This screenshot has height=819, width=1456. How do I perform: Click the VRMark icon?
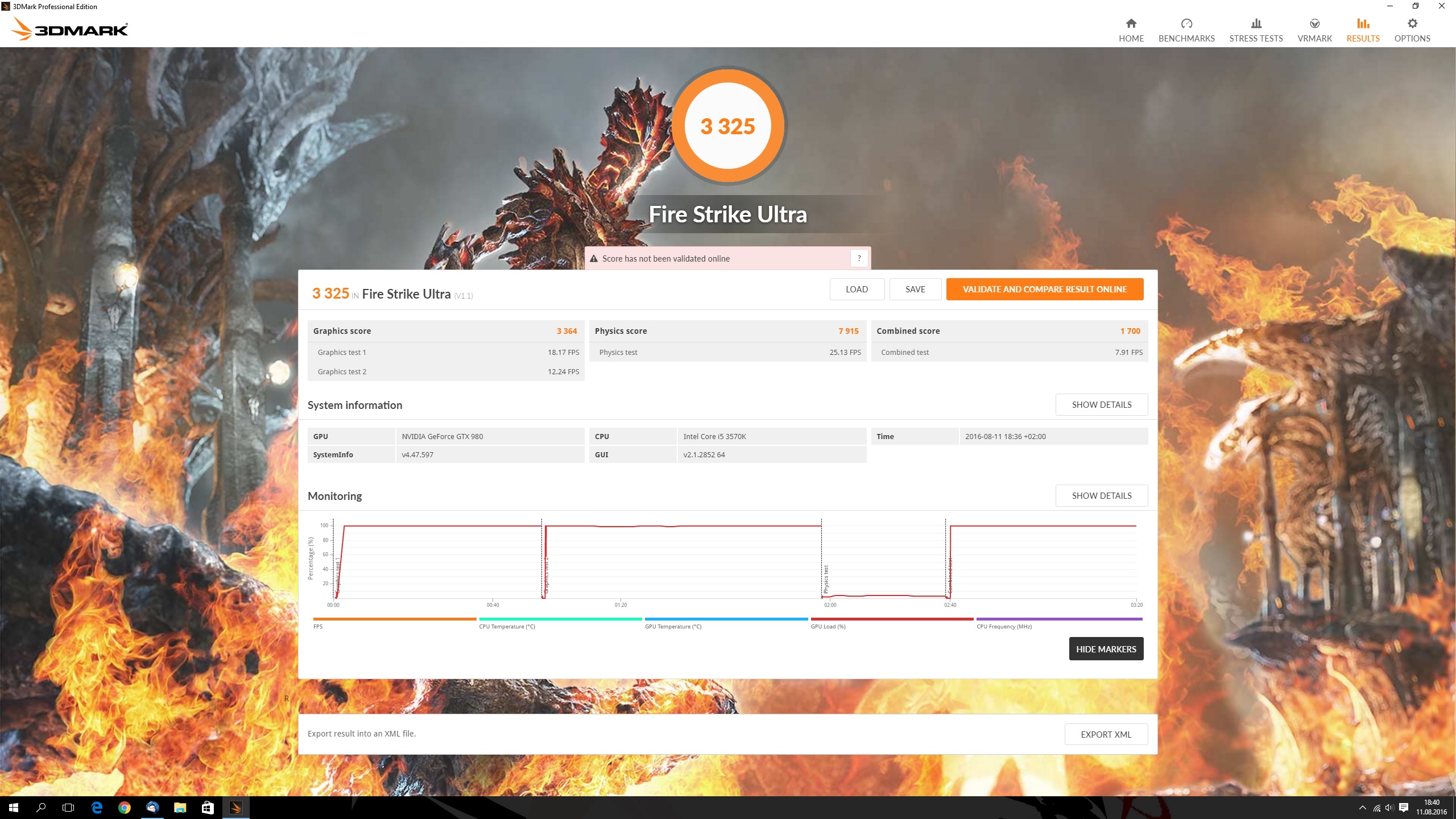point(1314,23)
